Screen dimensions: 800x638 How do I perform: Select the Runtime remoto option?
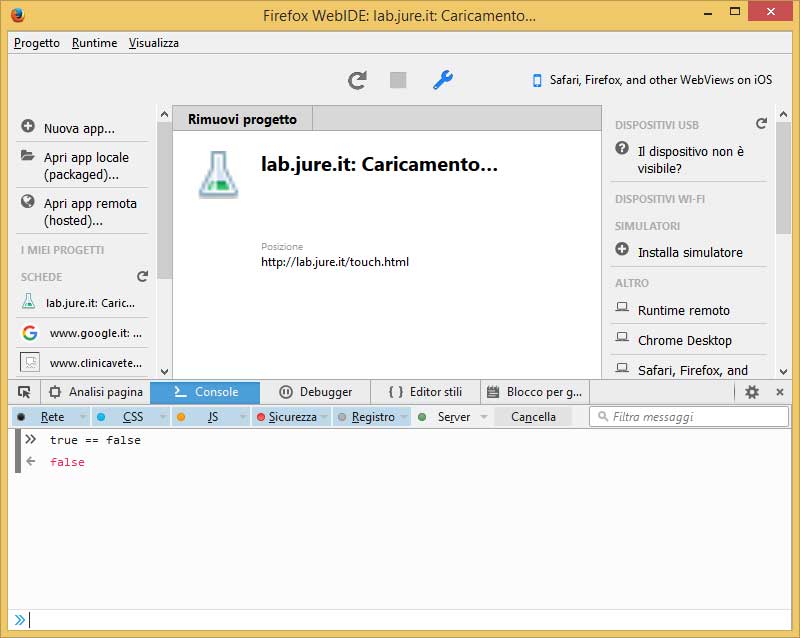pyautogui.click(x=684, y=310)
